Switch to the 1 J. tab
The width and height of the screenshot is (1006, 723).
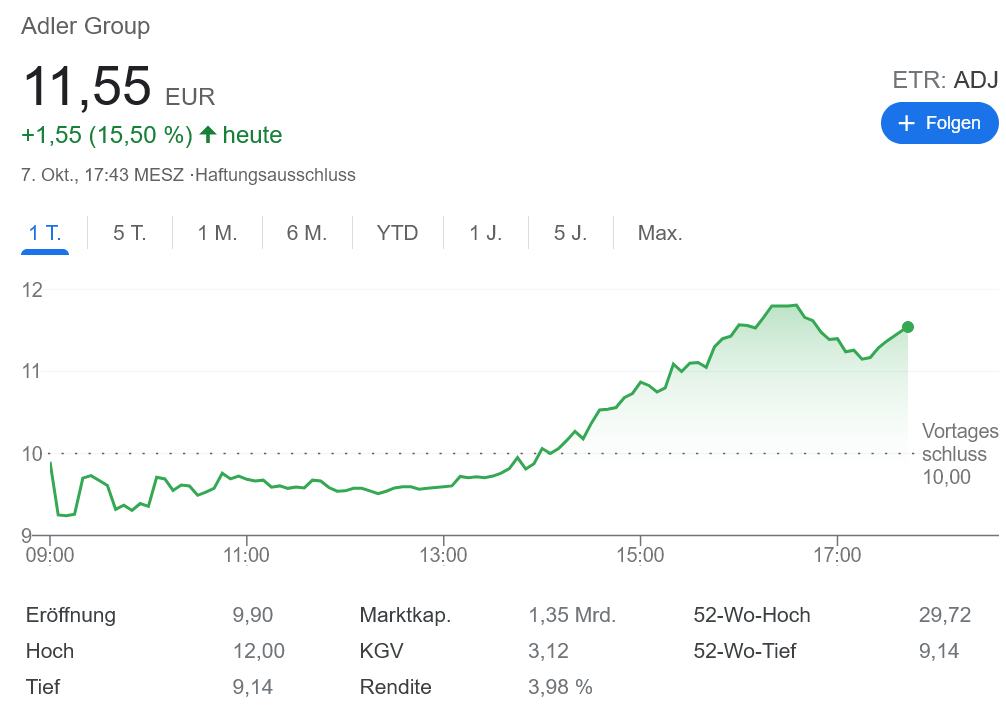pyautogui.click(x=486, y=234)
